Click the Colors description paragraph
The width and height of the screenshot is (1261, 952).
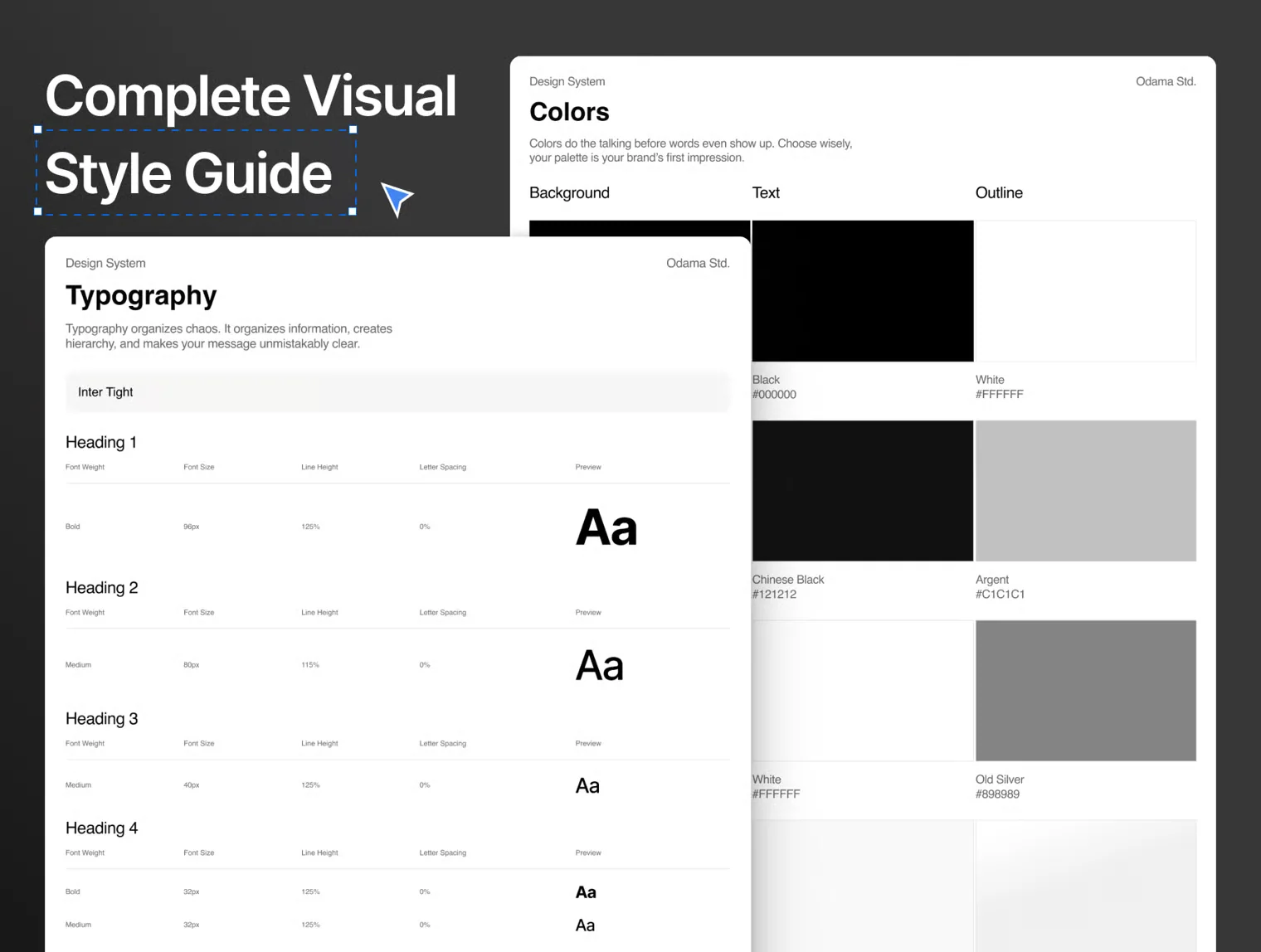click(691, 150)
